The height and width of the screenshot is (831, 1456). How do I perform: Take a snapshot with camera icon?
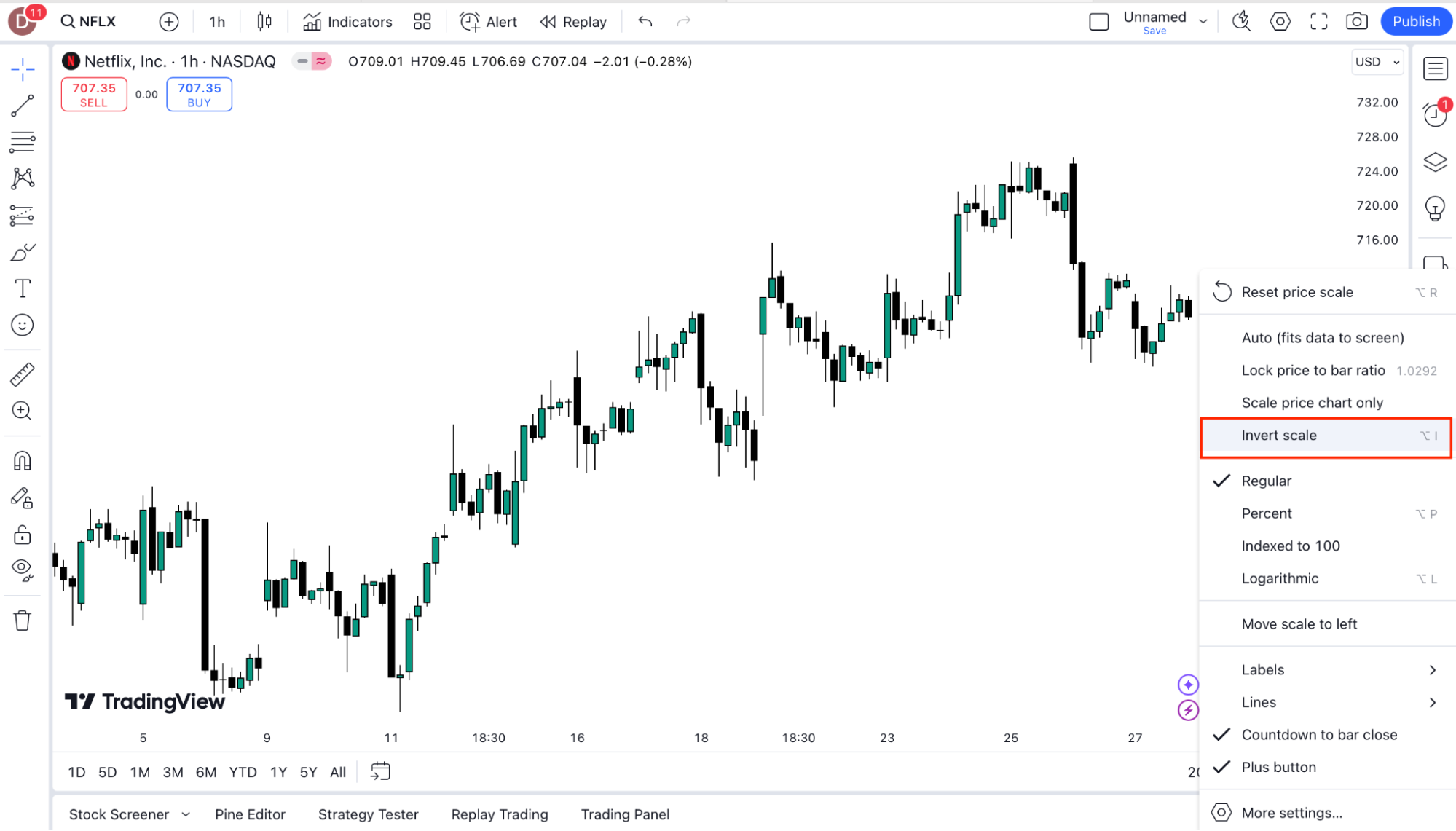[x=1356, y=21]
